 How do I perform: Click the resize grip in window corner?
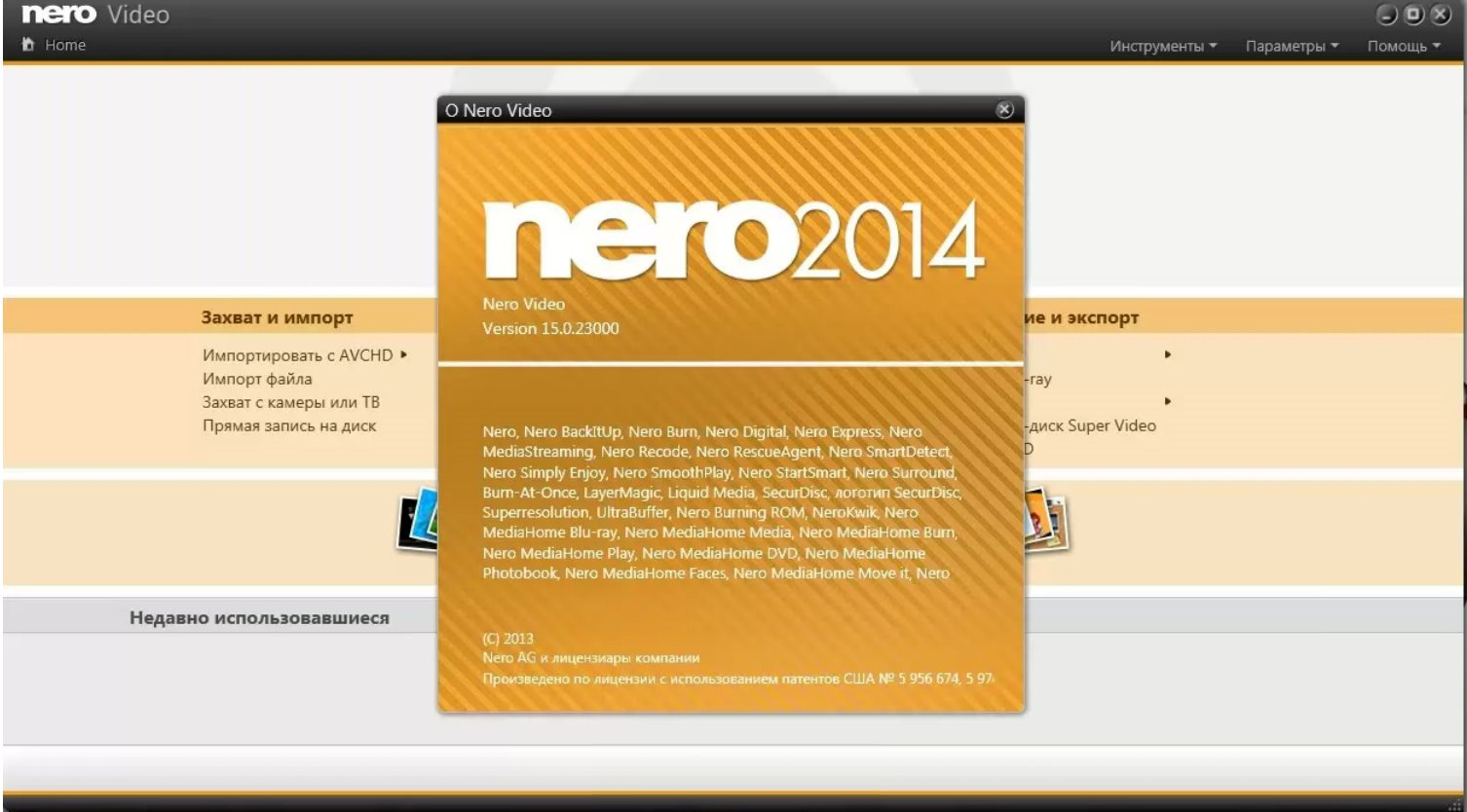coord(1457,803)
